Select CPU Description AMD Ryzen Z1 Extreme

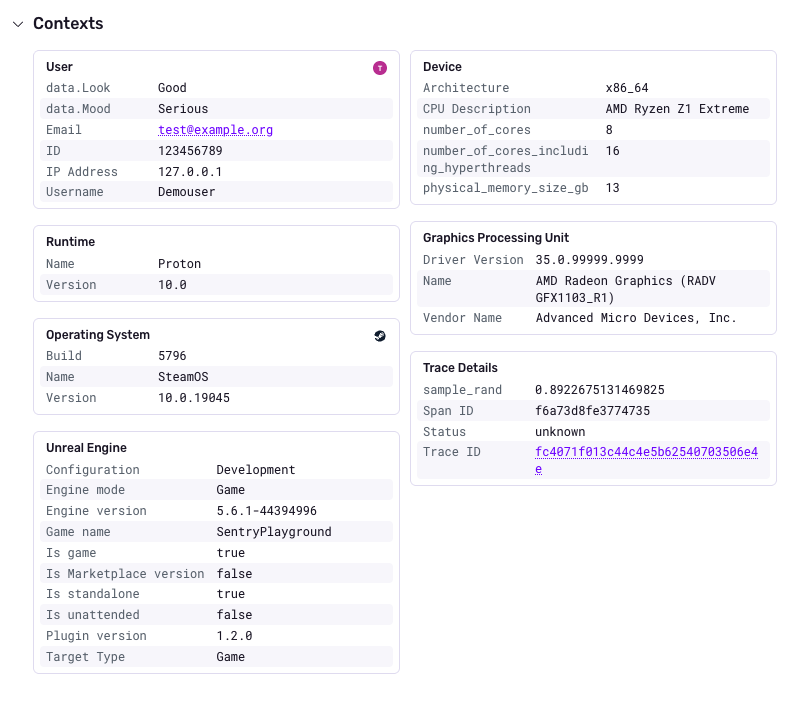click(x=677, y=109)
